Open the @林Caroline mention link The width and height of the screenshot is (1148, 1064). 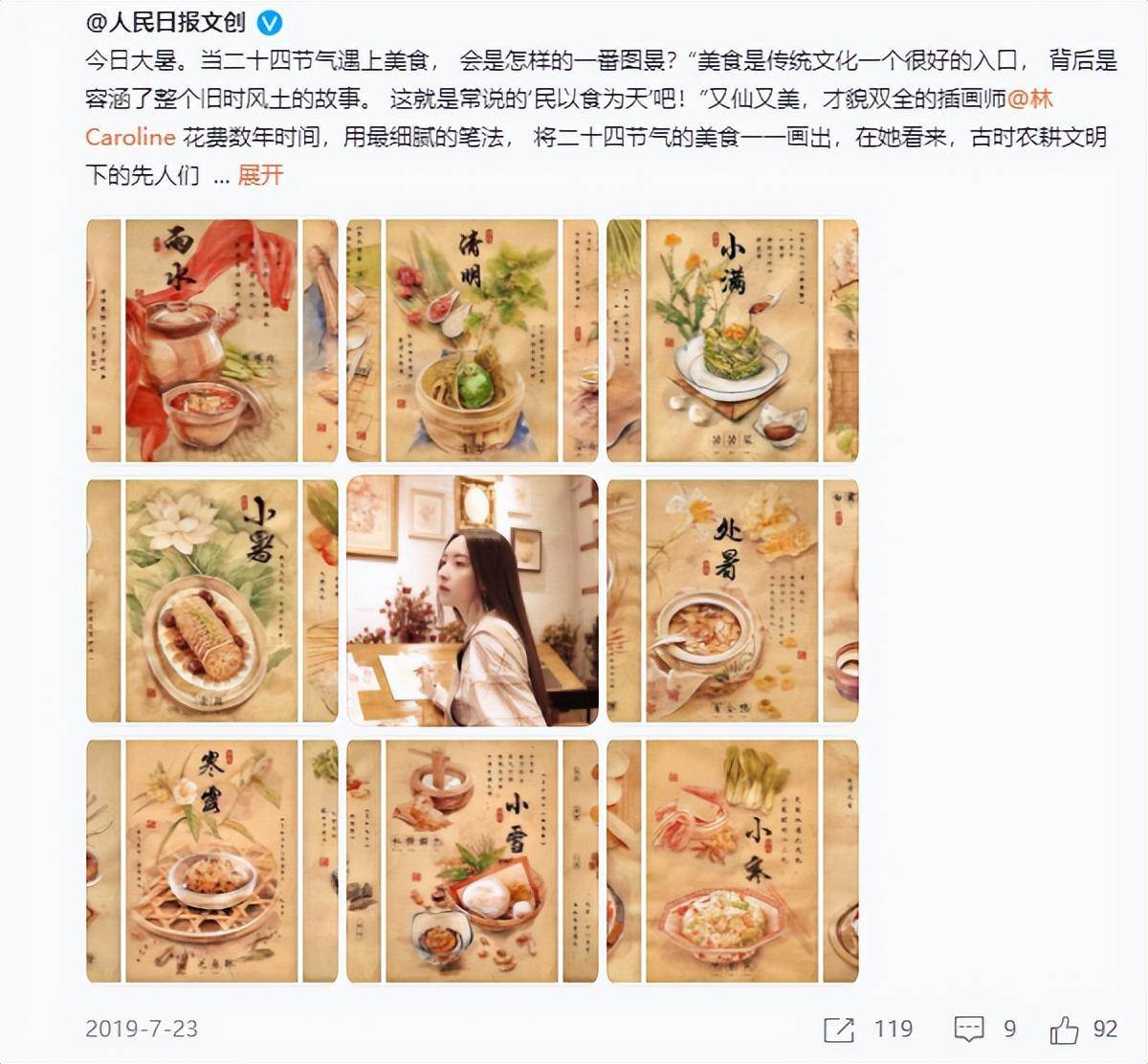click(x=569, y=118)
